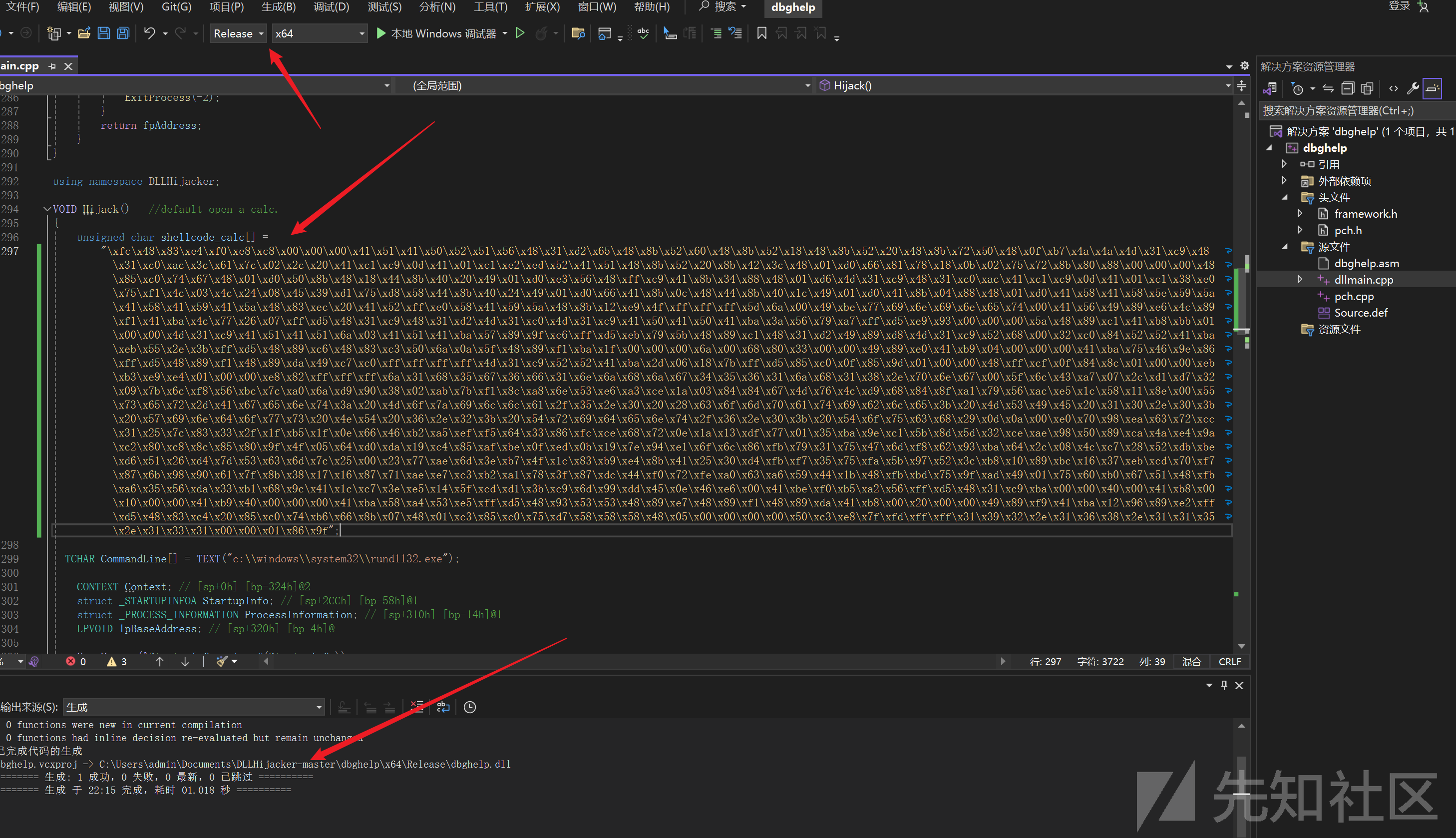The width and height of the screenshot is (1456, 838).
Task: Save the current file
Action: (x=103, y=33)
